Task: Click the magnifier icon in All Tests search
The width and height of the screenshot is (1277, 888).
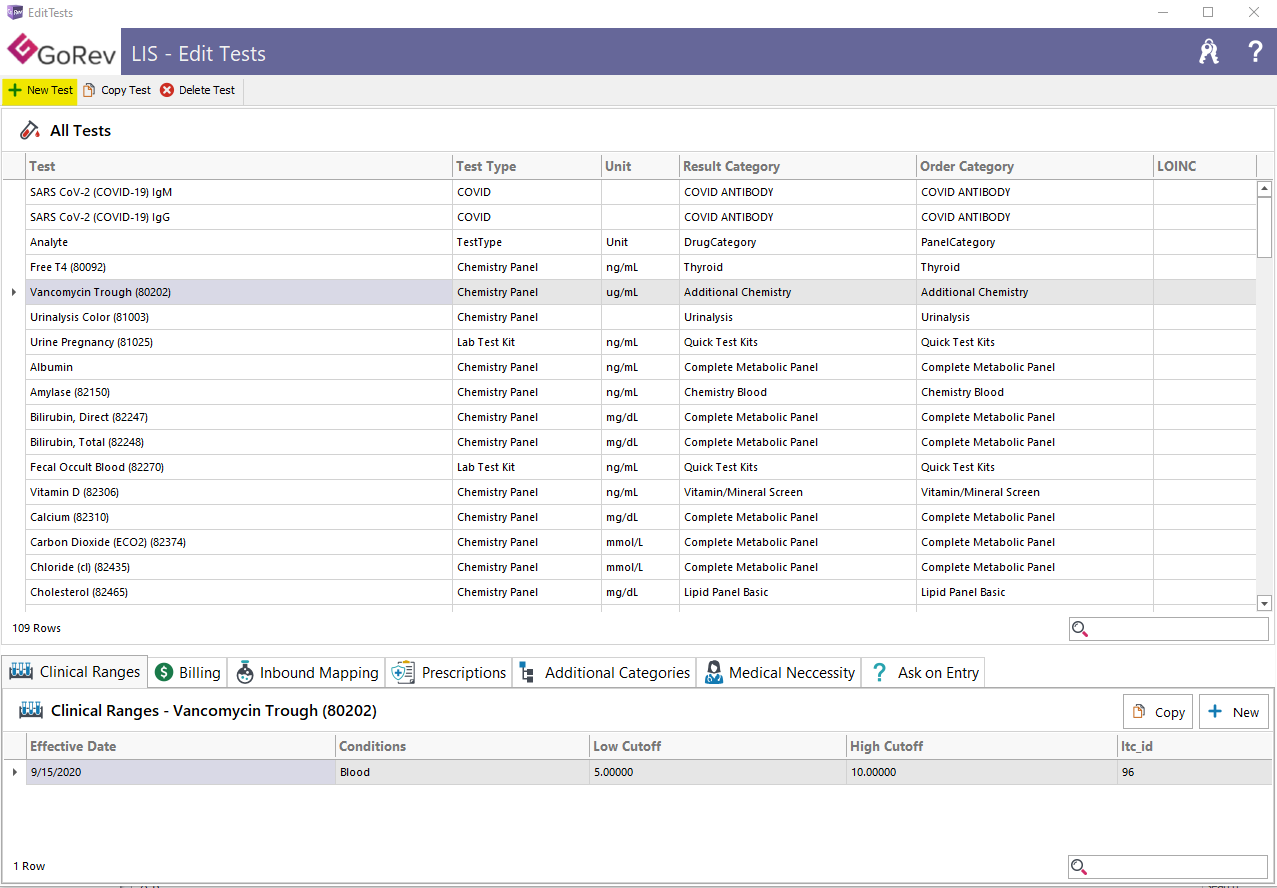Action: [1080, 629]
